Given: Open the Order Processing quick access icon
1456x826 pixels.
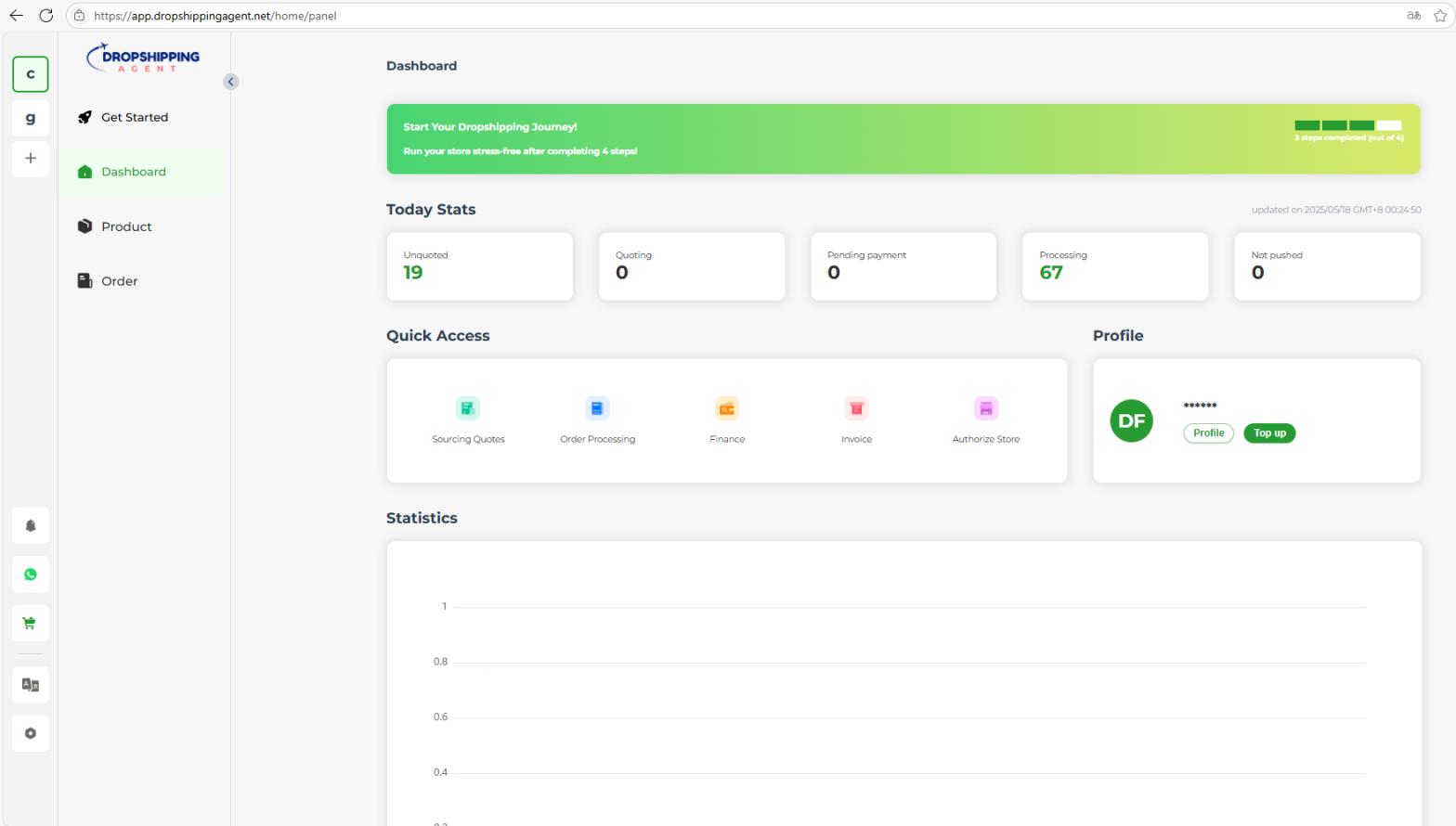Looking at the screenshot, I should (x=597, y=408).
